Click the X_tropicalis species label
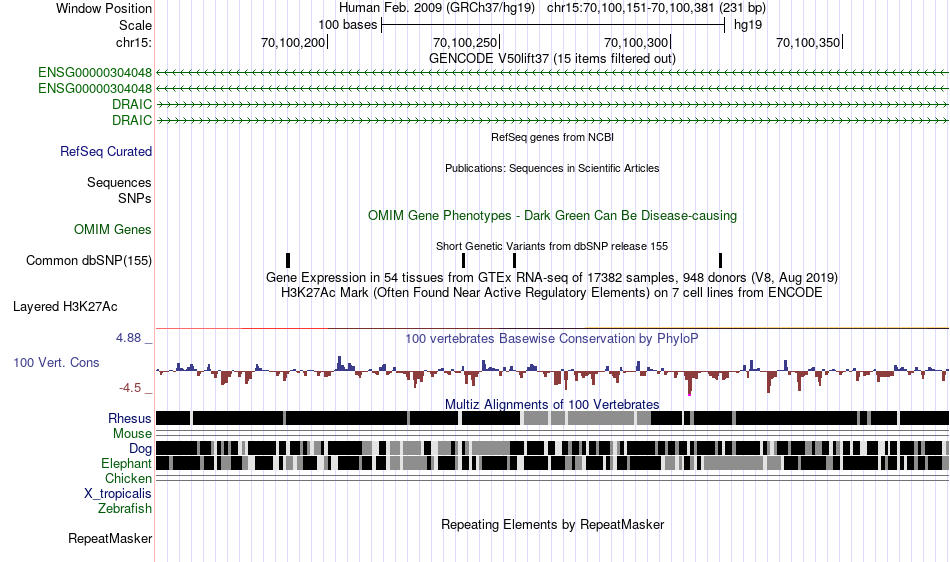Image resolution: width=950 pixels, height=562 pixels. 118,493
